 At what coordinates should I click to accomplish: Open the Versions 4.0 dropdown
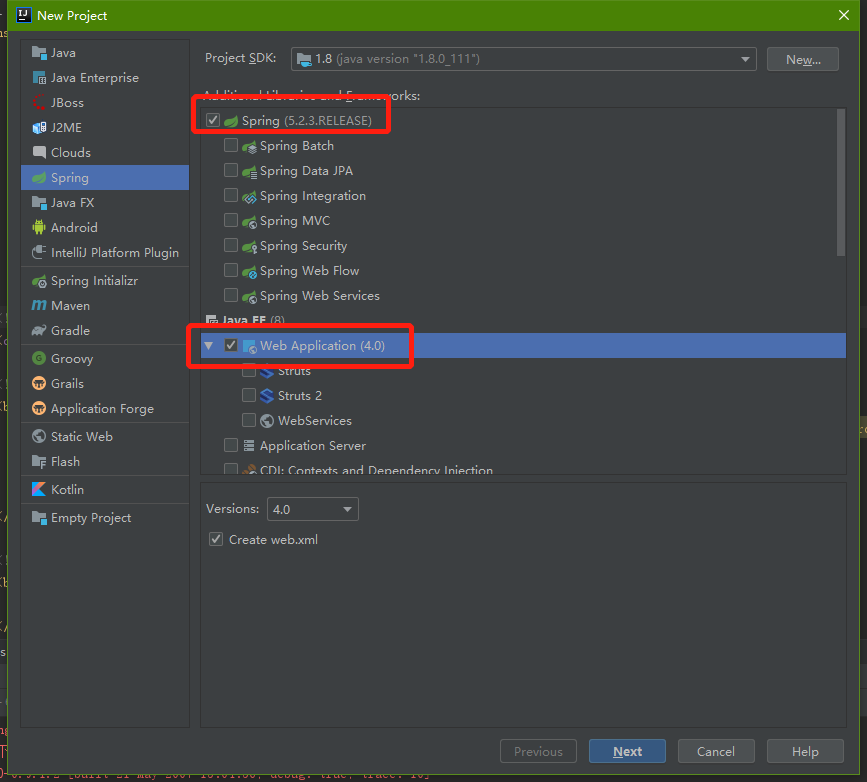click(312, 509)
